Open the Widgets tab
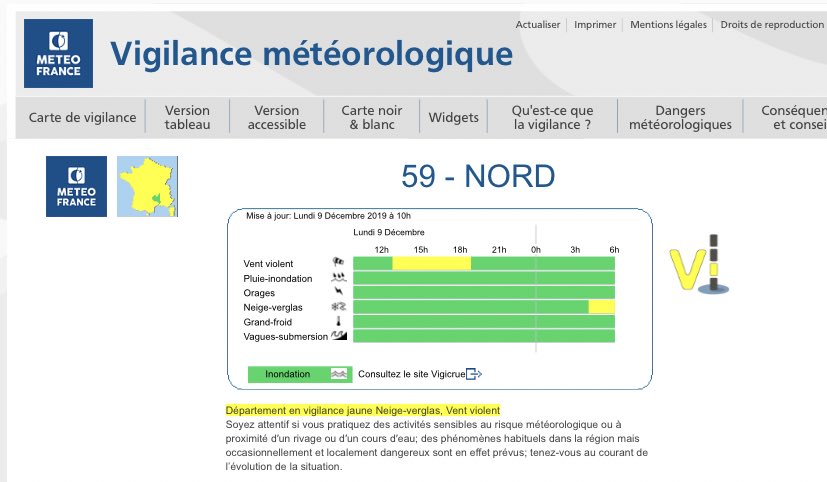 [x=454, y=117]
